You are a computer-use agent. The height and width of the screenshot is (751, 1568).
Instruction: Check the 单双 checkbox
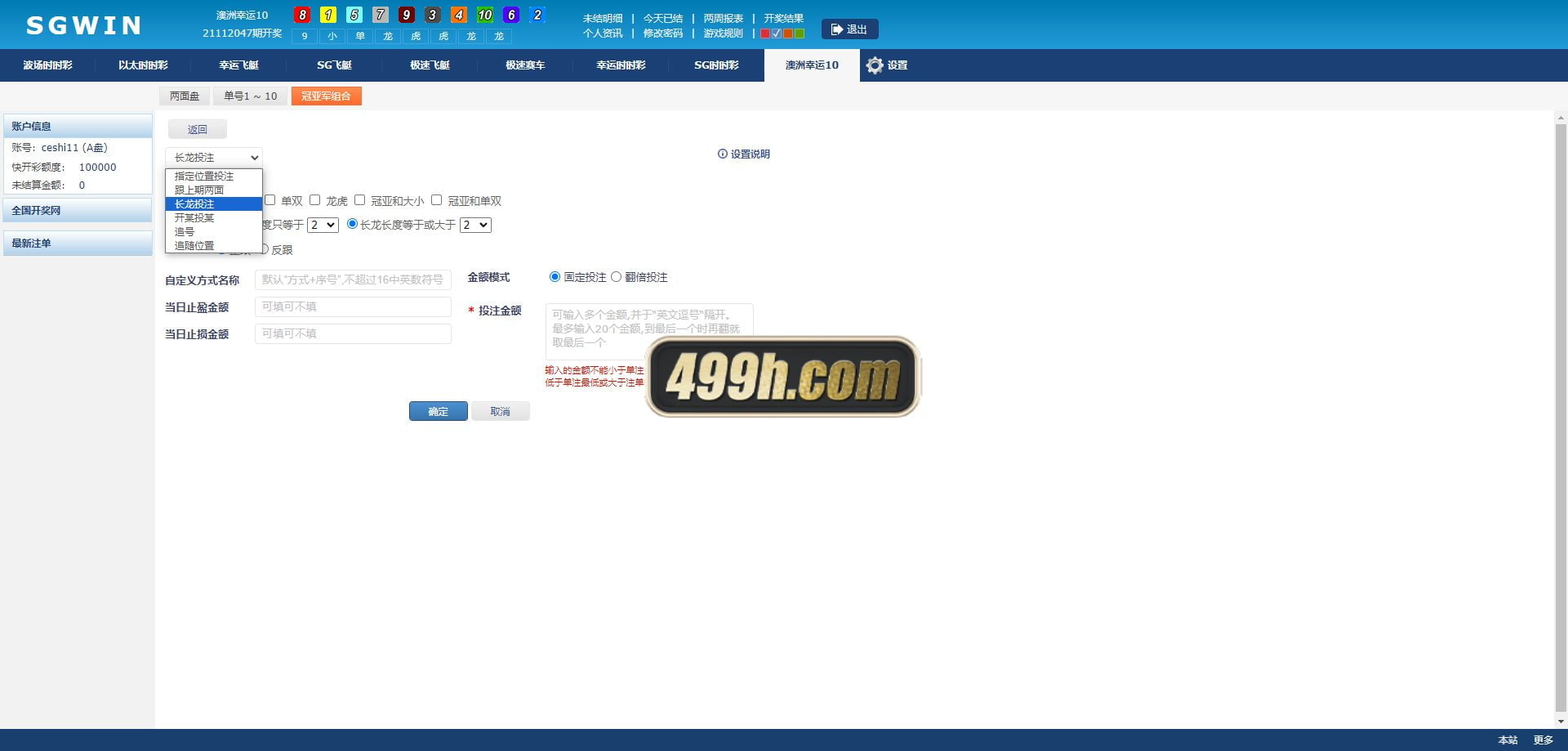(x=269, y=200)
